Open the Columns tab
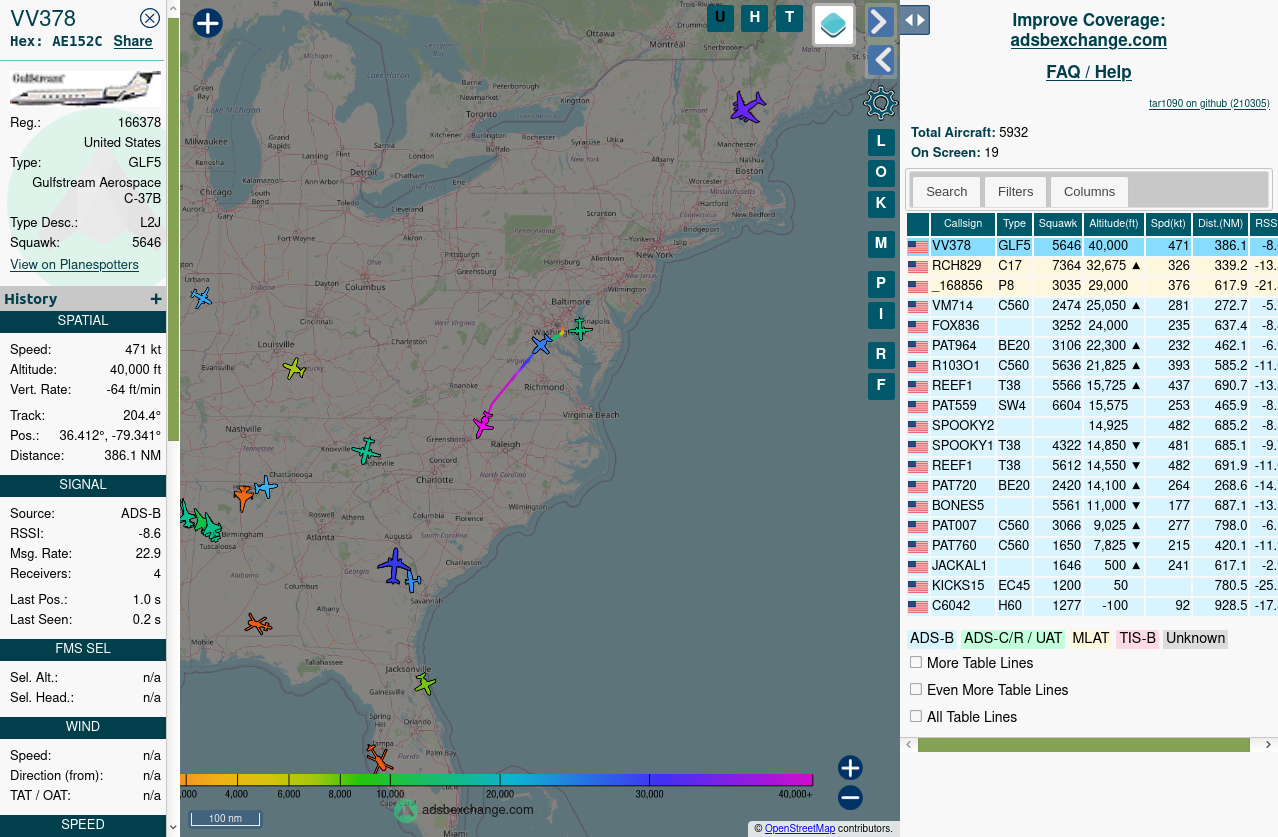1278x837 pixels. 1089,192
